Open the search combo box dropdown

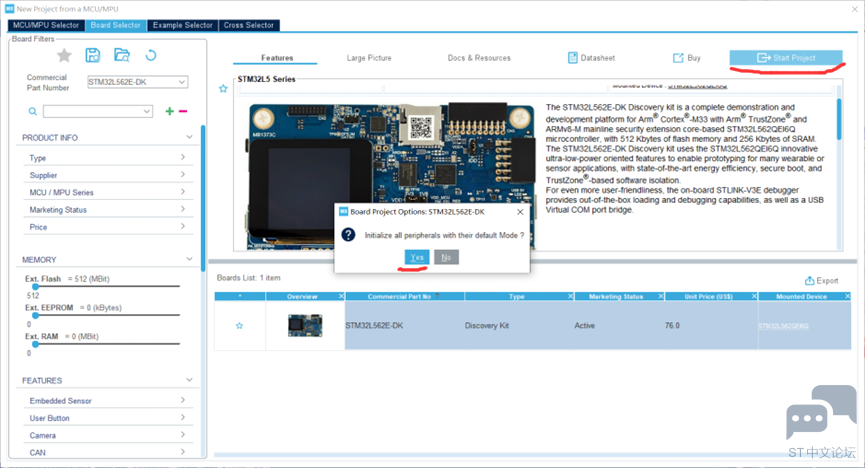[147, 111]
